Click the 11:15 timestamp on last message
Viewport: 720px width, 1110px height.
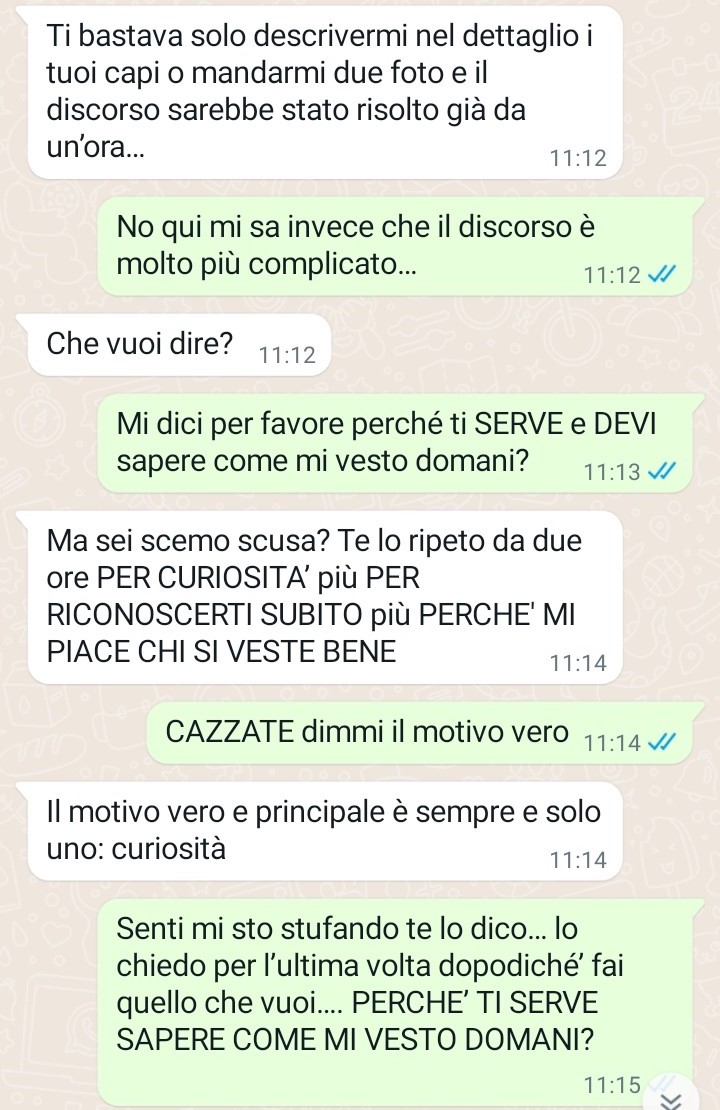tap(612, 1085)
